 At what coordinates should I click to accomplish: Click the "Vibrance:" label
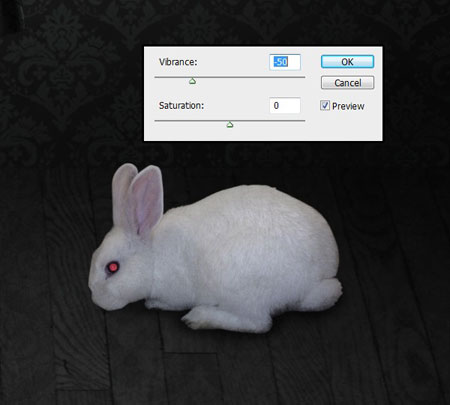178,62
